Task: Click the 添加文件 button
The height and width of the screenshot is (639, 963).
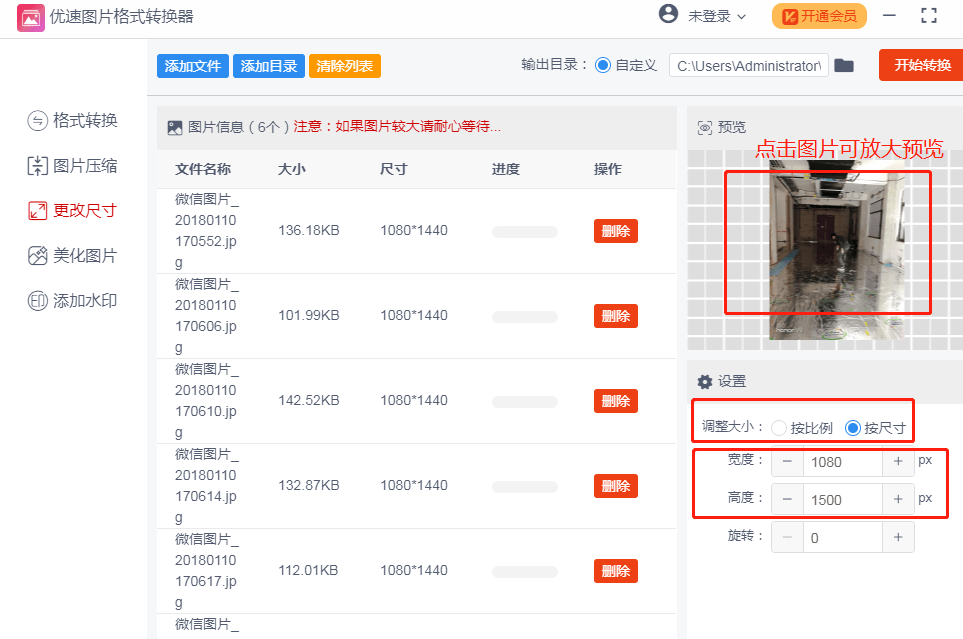Action: 193,66
